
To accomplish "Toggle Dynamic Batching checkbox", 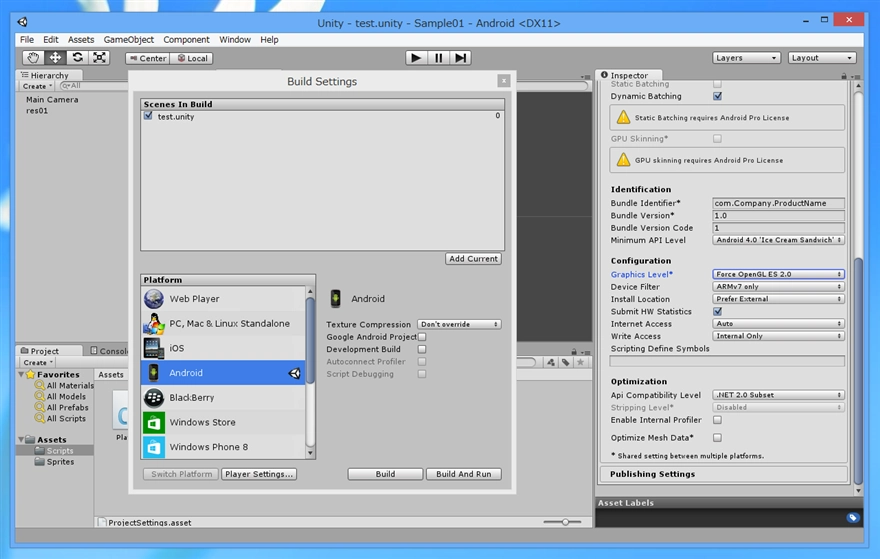I will tap(717, 96).
